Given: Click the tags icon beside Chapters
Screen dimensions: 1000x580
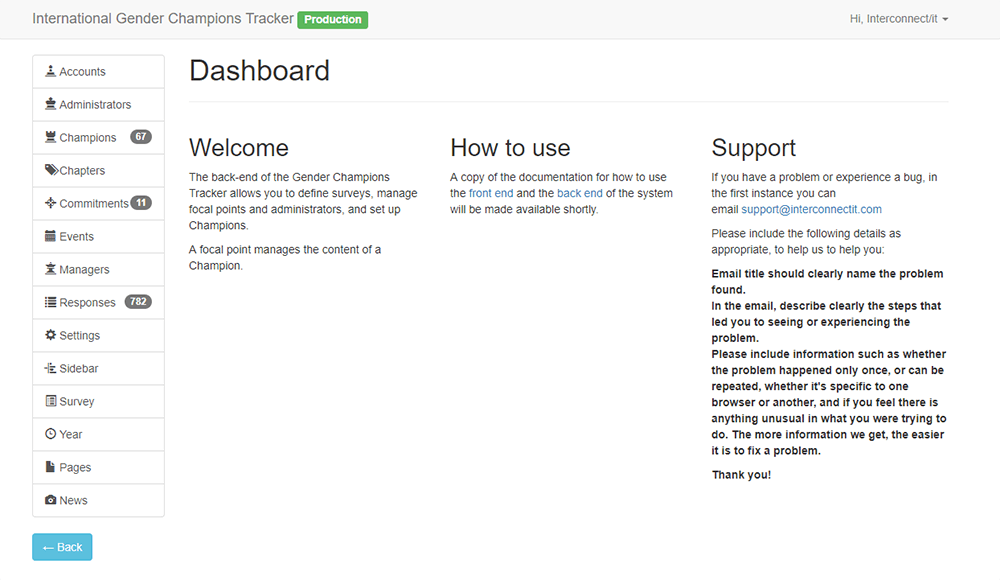Looking at the screenshot, I should click(51, 171).
